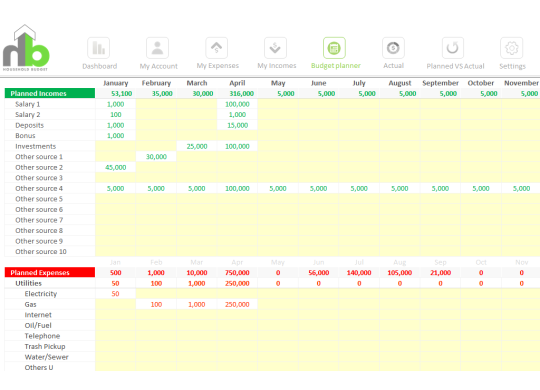This screenshot has width=540, height=390.
Task: Click the Utilities category row label
Action: (x=29, y=283)
